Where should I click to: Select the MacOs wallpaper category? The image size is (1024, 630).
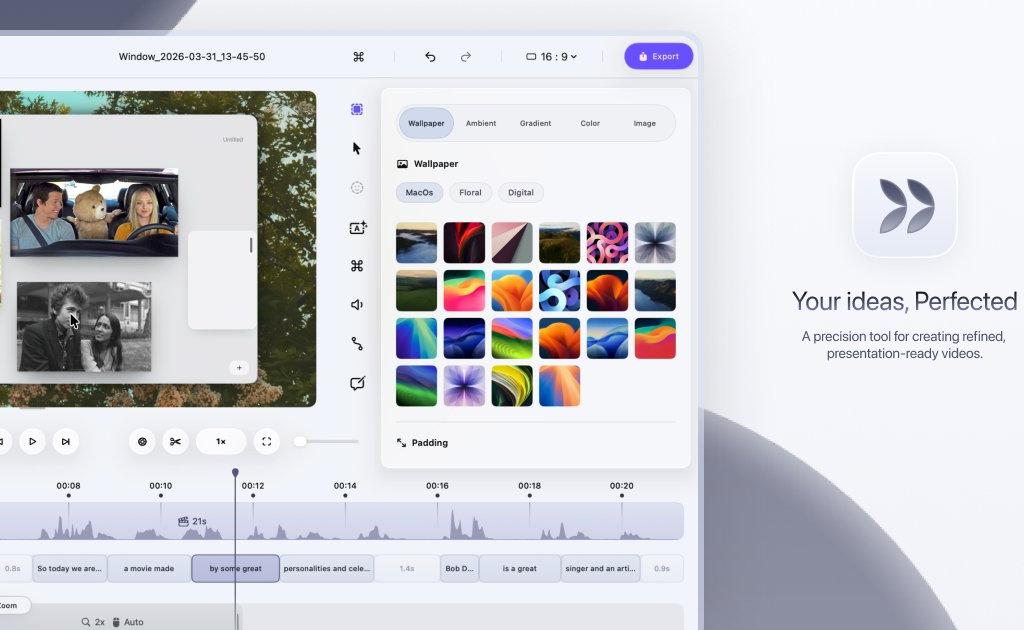[419, 193]
